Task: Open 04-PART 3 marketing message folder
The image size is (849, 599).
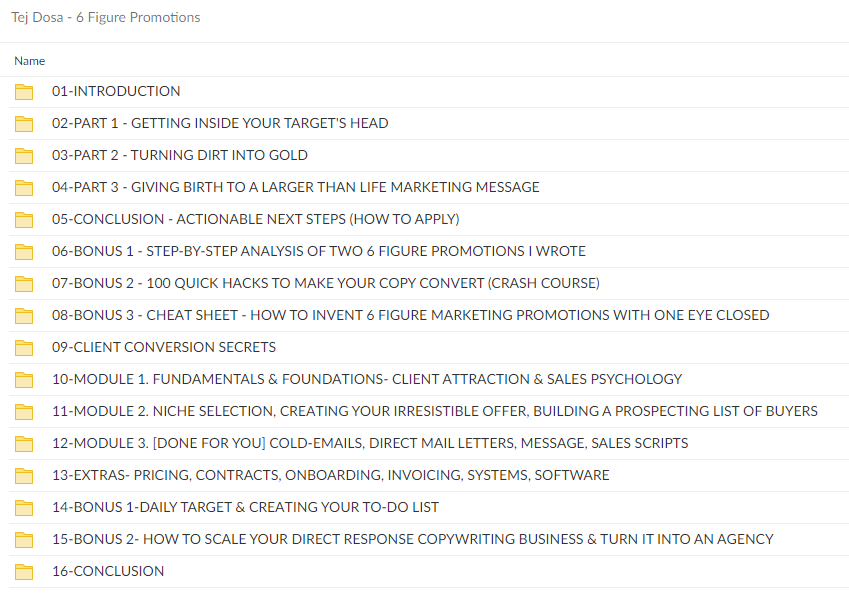Action: (x=296, y=187)
